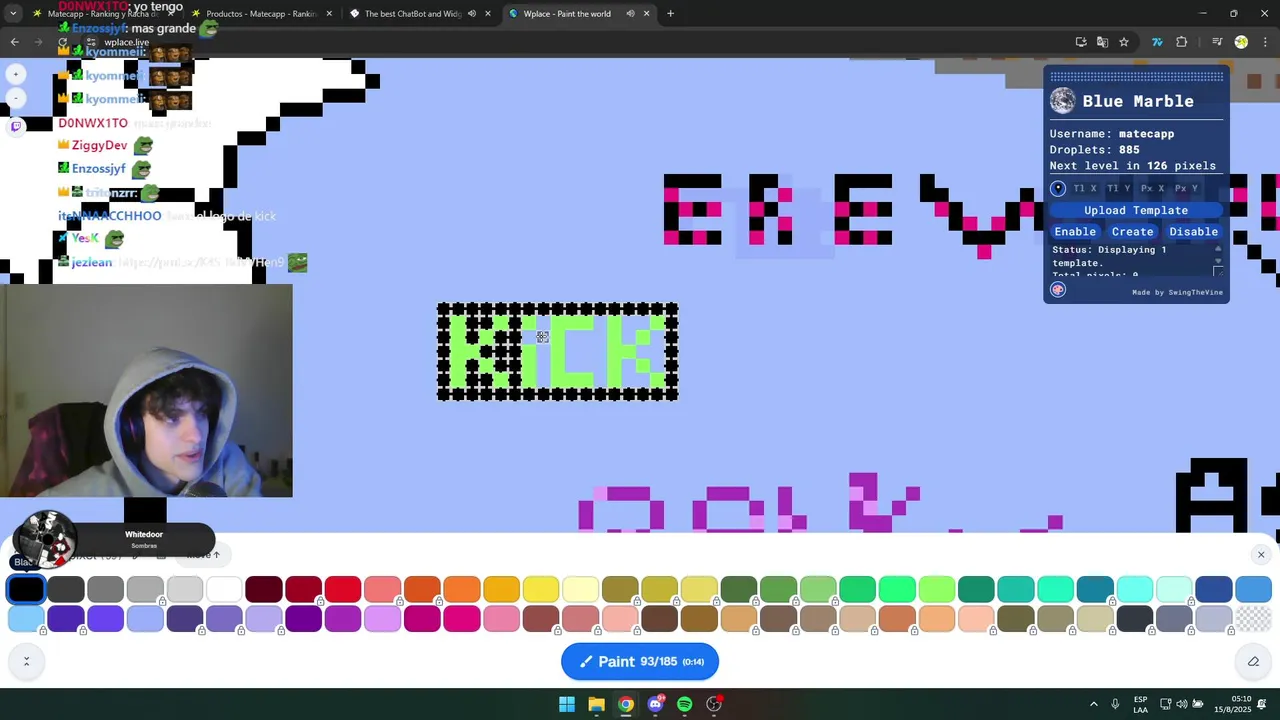Enable the Blue Marble template
1280x720 pixels.
tap(1075, 231)
